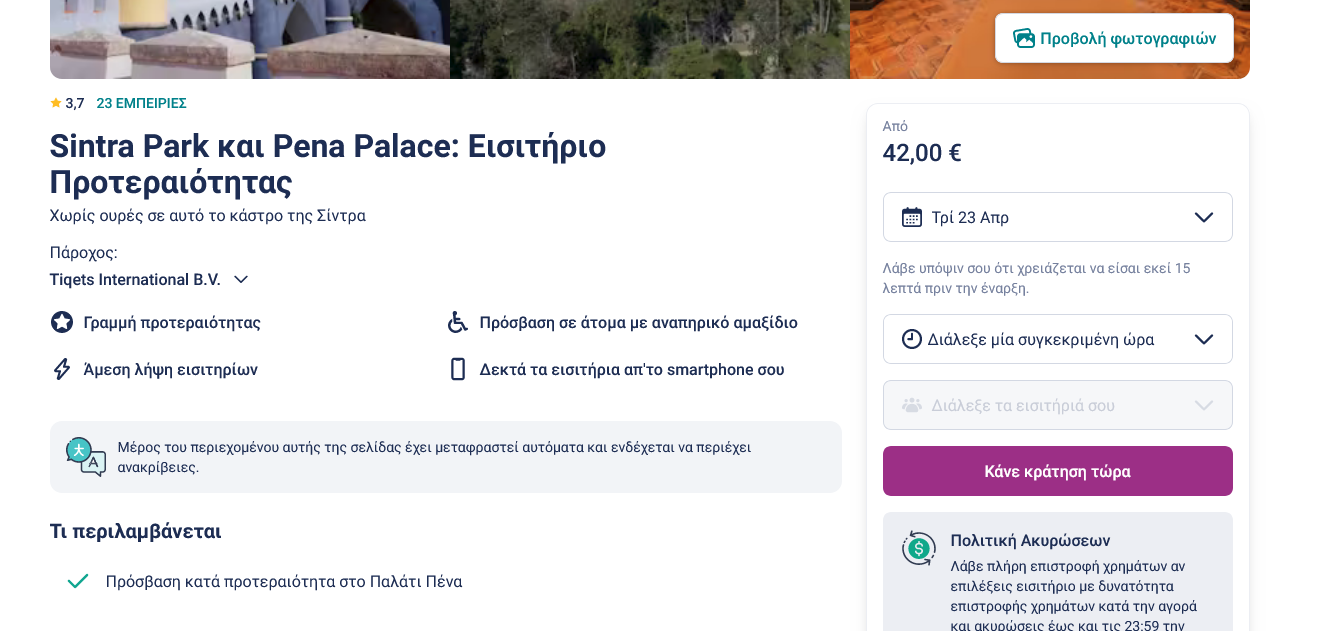1337x631 pixels.
Task: Click the Tiqets International B.V. provider name
Action: coord(135,280)
